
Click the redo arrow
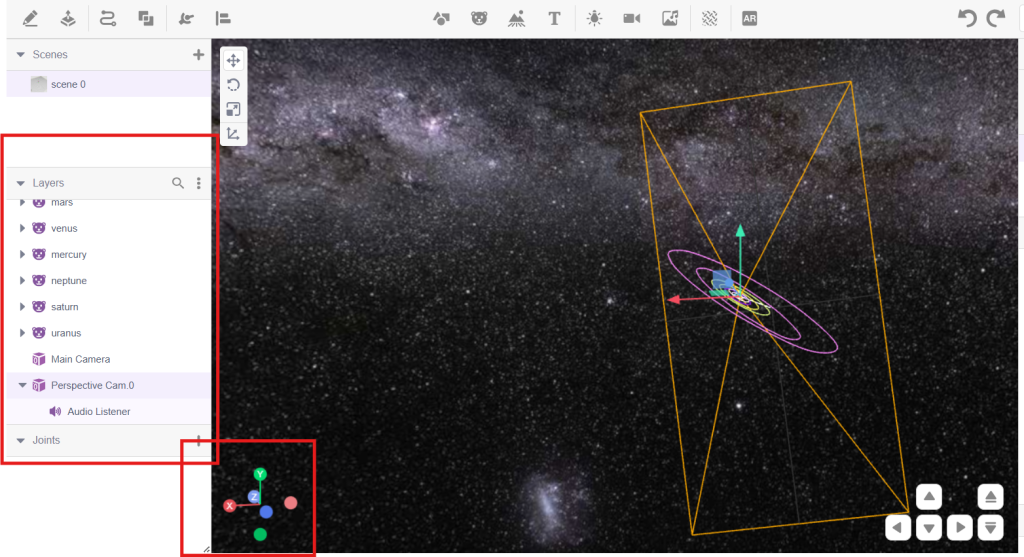pyautogui.click(x=996, y=18)
